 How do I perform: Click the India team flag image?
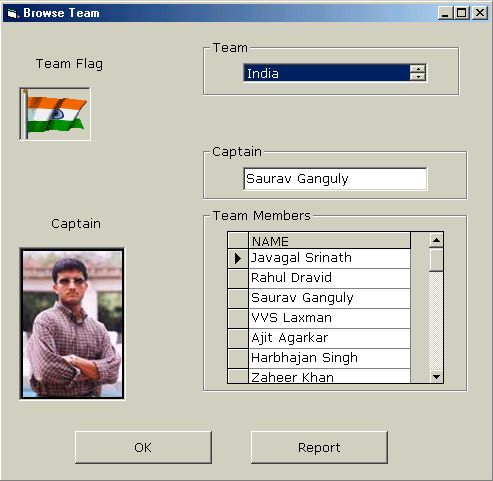coord(55,114)
